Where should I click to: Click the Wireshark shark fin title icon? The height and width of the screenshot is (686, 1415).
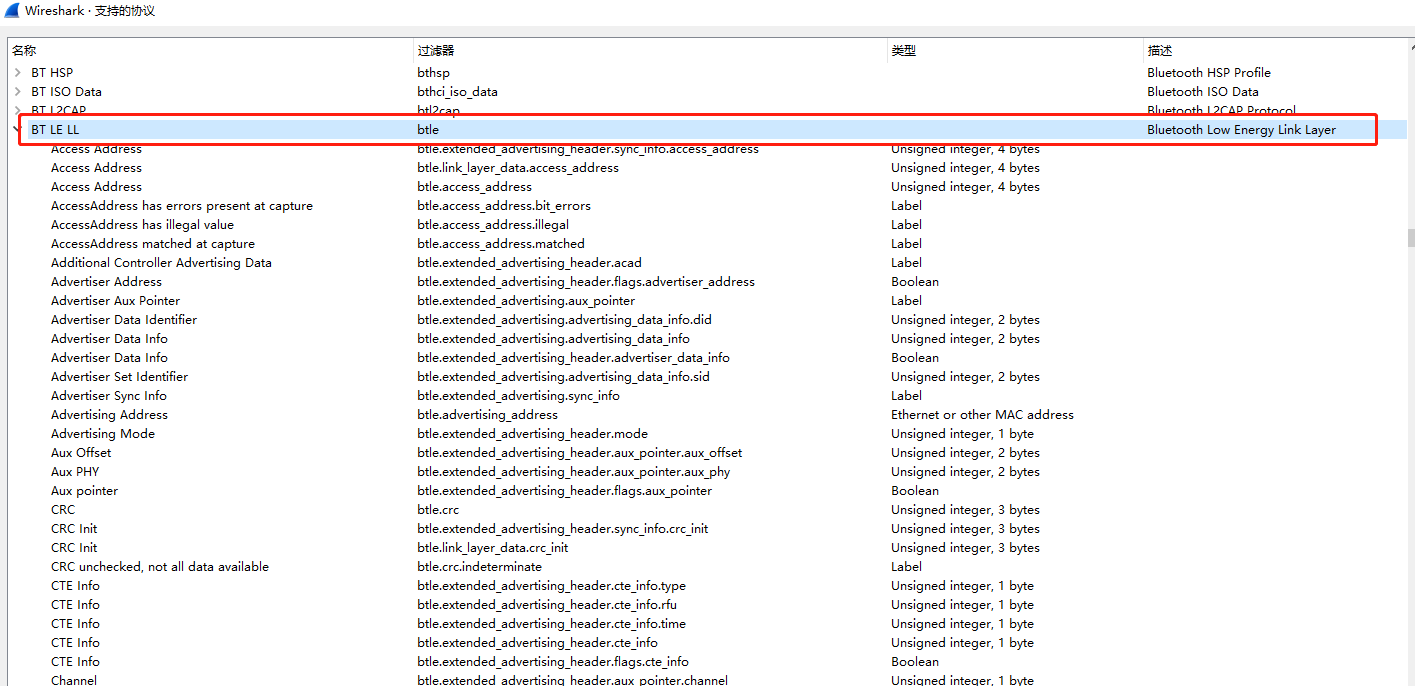pyautogui.click(x=12, y=11)
